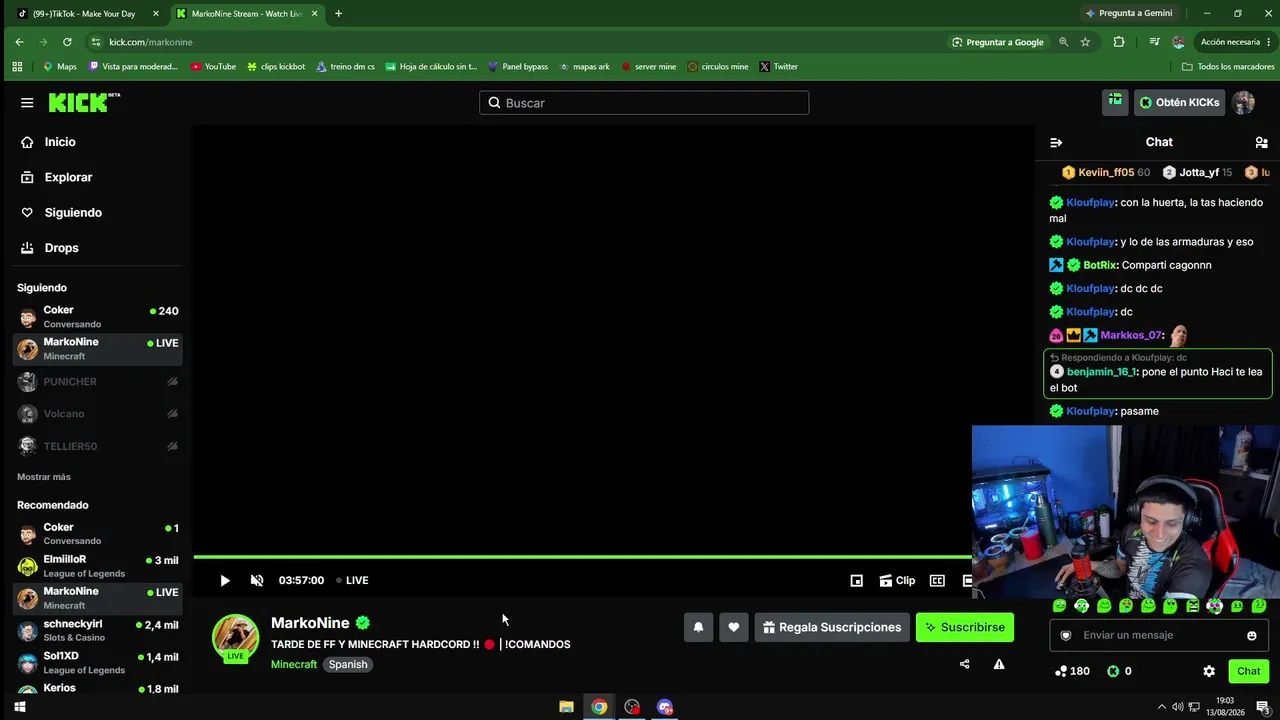Reload the page

pyautogui.click(x=67, y=42)
